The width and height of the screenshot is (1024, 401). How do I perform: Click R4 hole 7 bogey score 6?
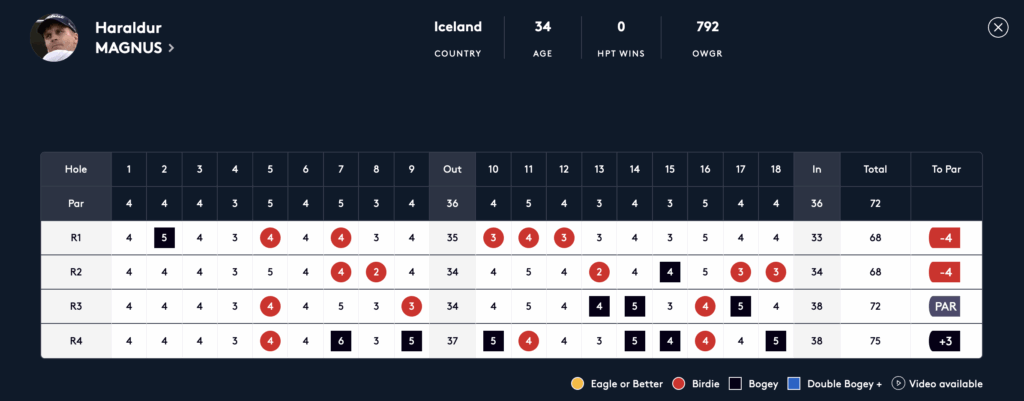[340, 340]
